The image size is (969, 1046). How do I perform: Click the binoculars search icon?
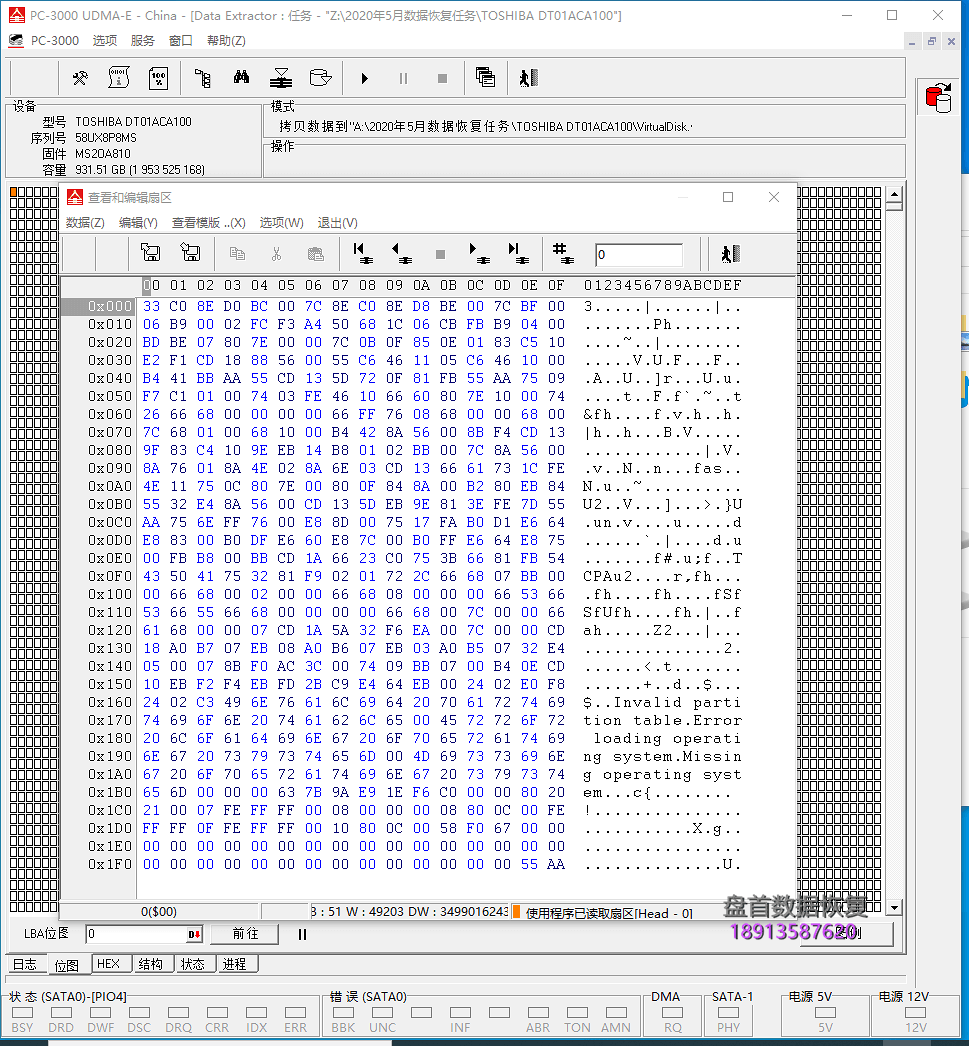tap(241, 77)
